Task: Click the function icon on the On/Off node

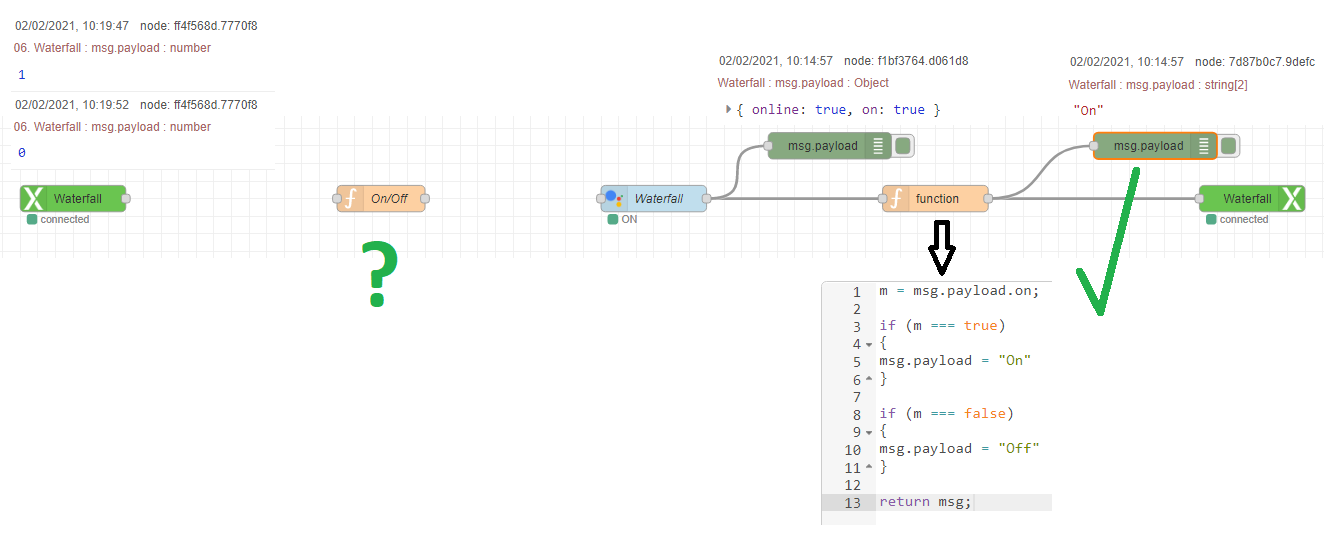Action: (x=349, y=199)
